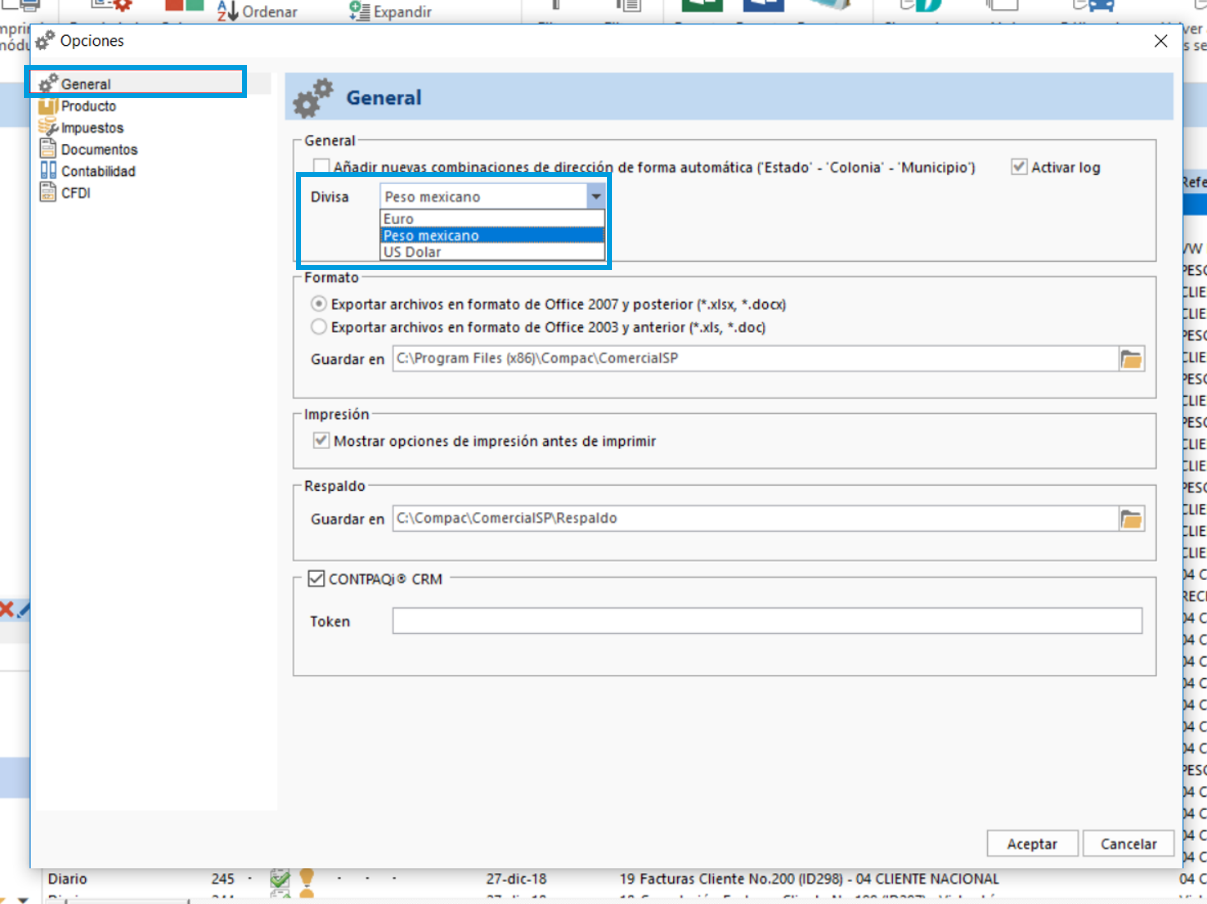Screen dimensions: 1207x904
Task: Select Office 2003 export format option
Action: (319, 327)
